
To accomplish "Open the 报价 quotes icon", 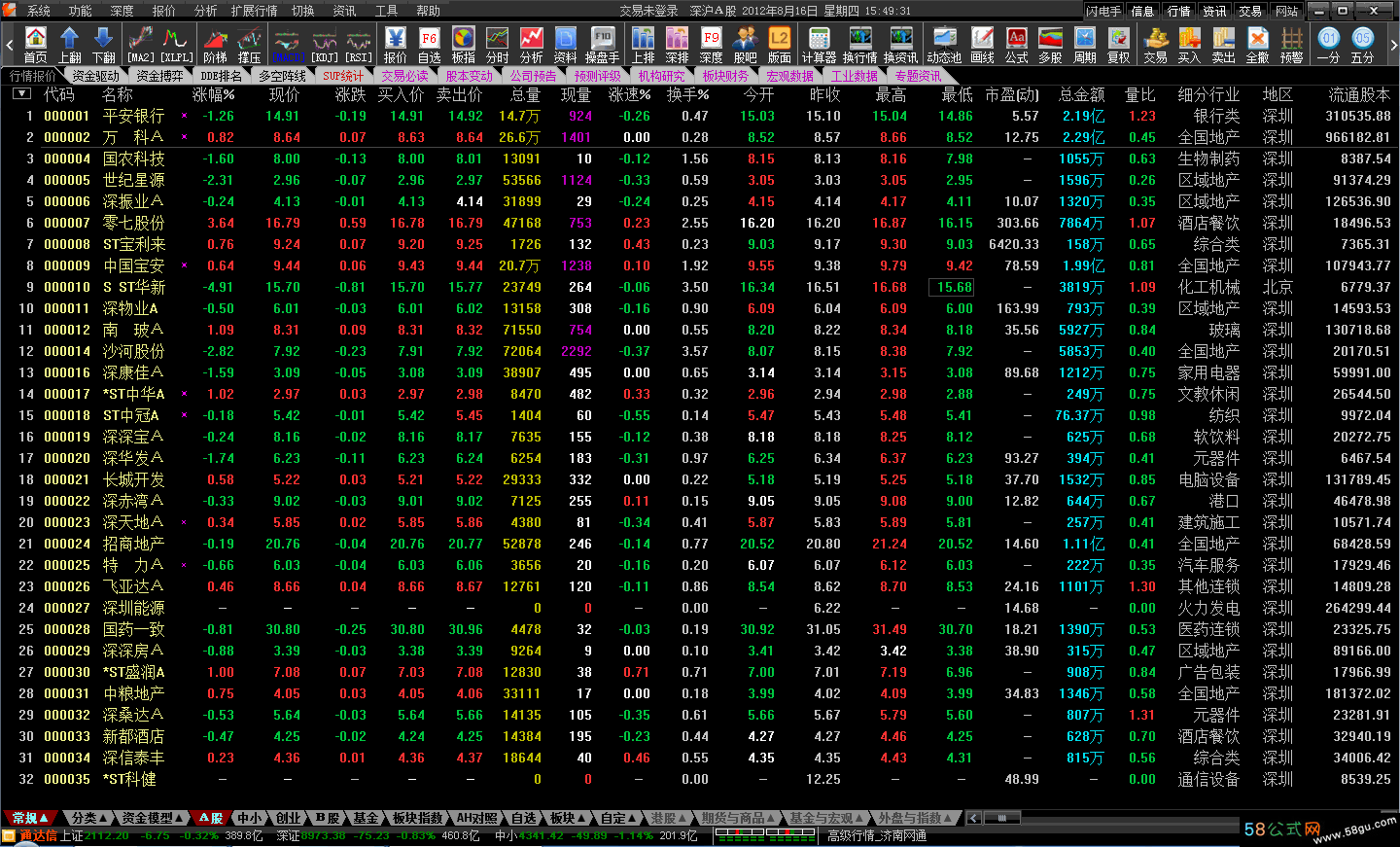I will [396, 45].
